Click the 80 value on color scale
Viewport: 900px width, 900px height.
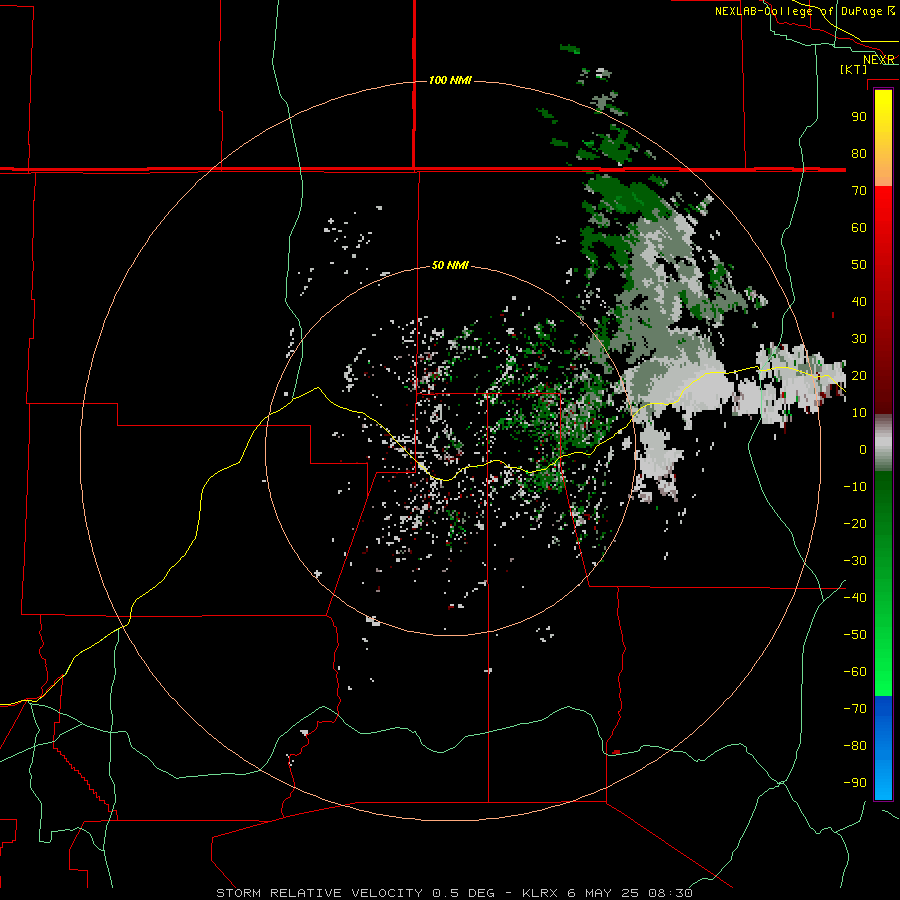pyautogui.click(x=859, y=153)
